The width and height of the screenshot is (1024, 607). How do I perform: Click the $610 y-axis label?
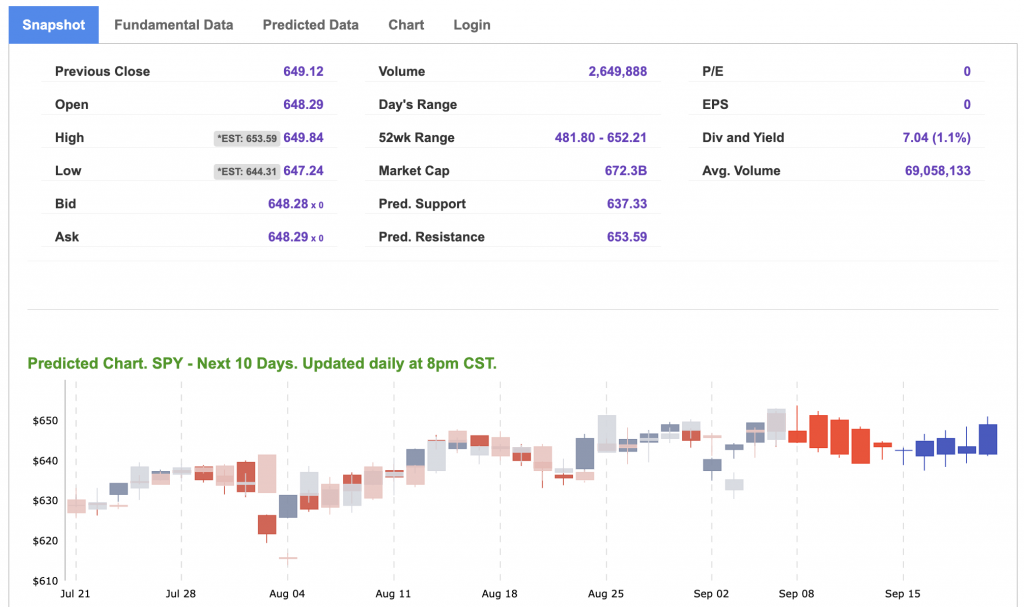(45, 581)
